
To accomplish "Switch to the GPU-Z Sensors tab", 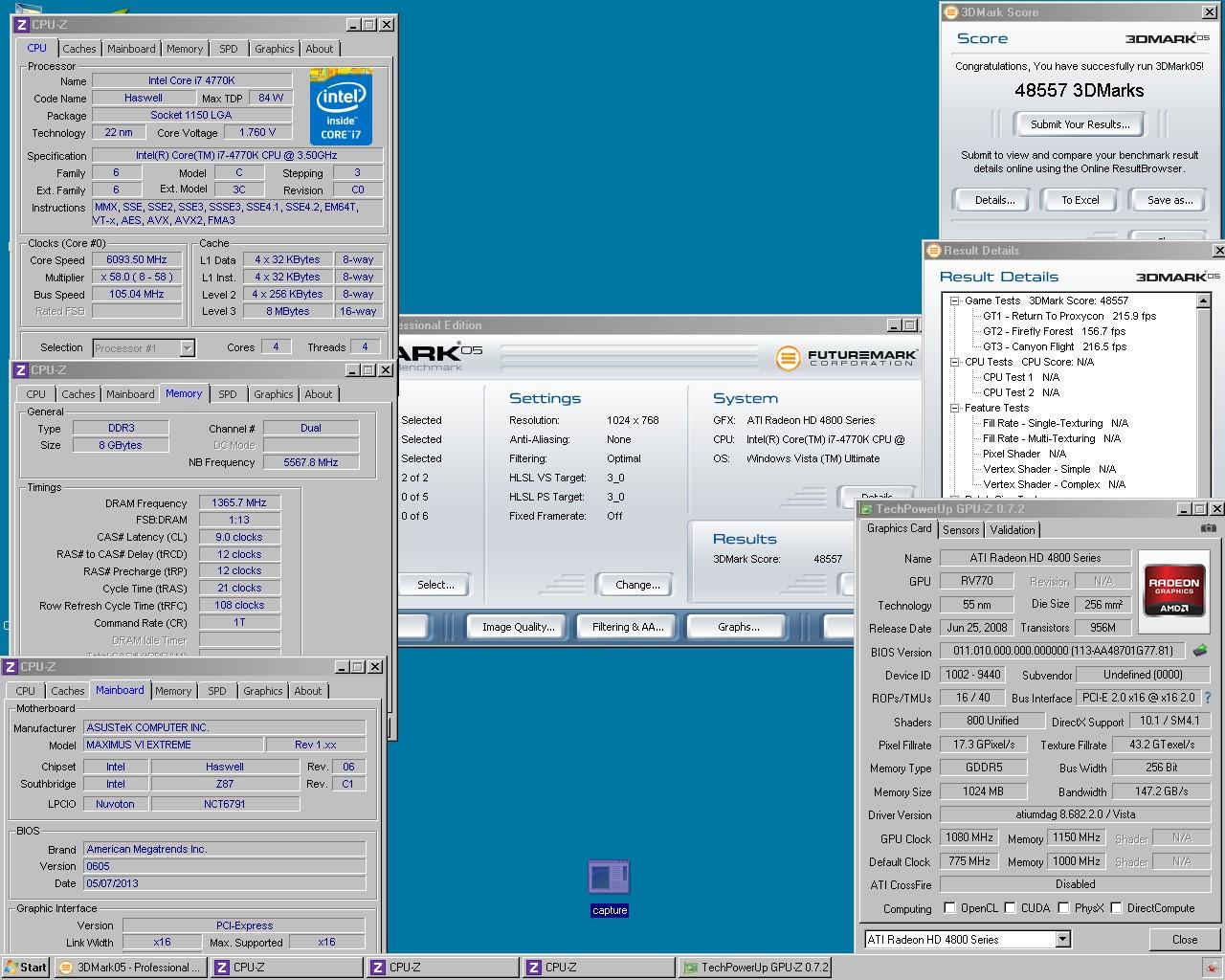I will pyautogui.click(x=961, y=529).
